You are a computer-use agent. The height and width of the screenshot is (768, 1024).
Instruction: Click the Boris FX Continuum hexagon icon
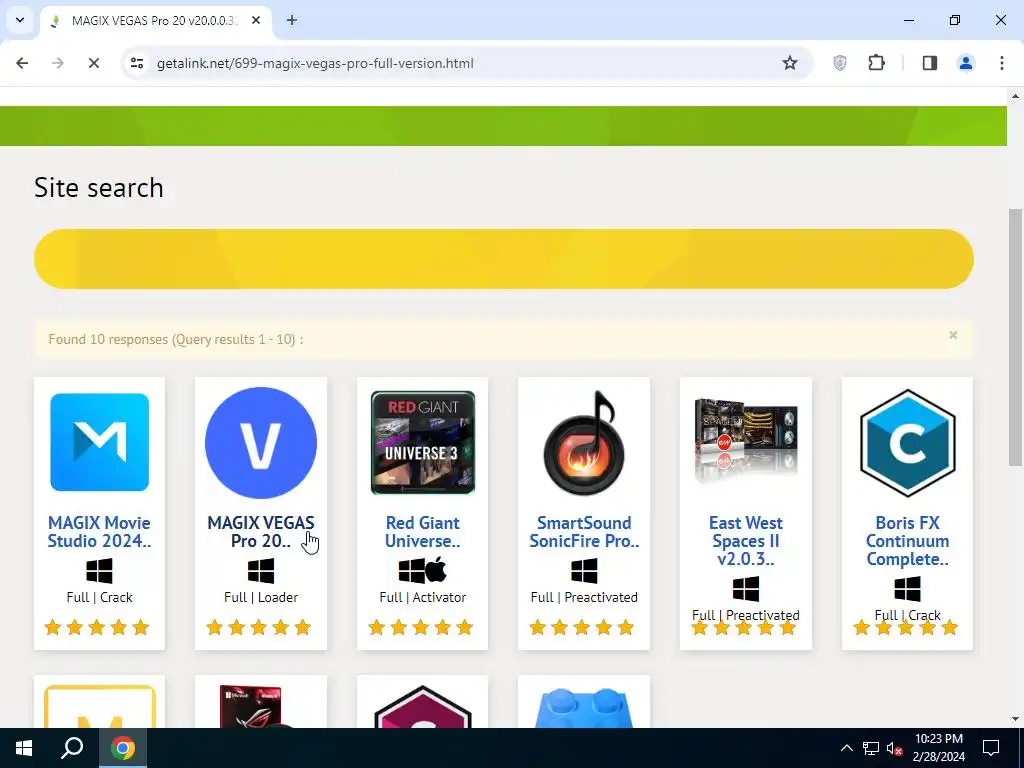click(907, 443)
